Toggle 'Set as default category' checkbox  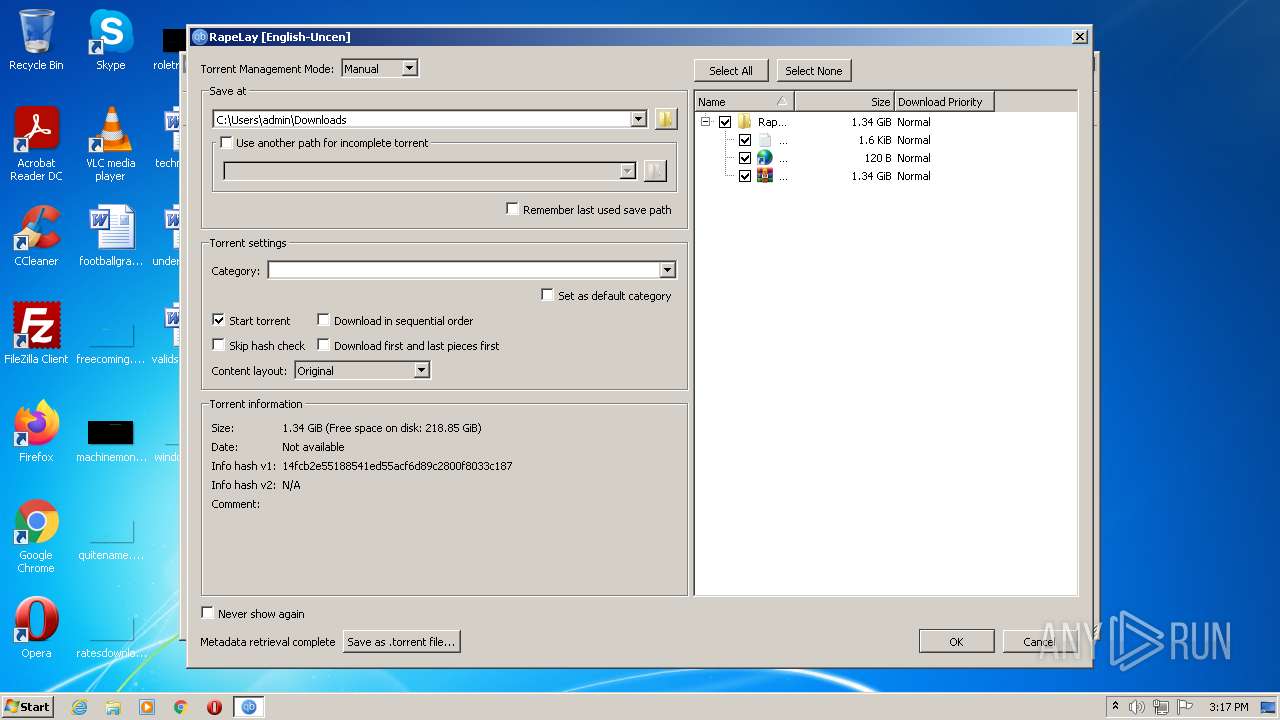(x=548, y=295)
